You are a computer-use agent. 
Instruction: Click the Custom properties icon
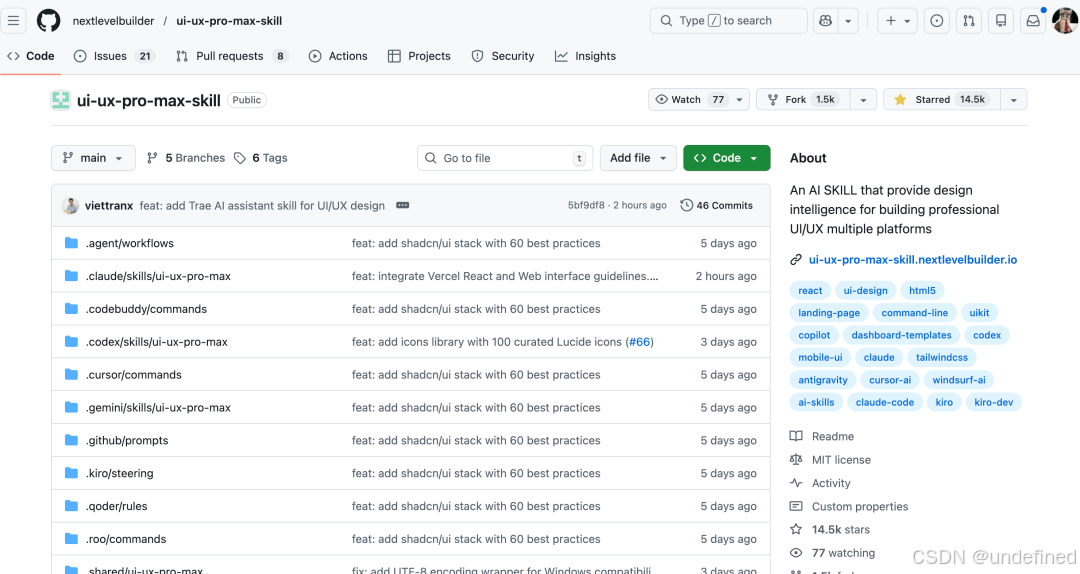[x=796, y=506]
